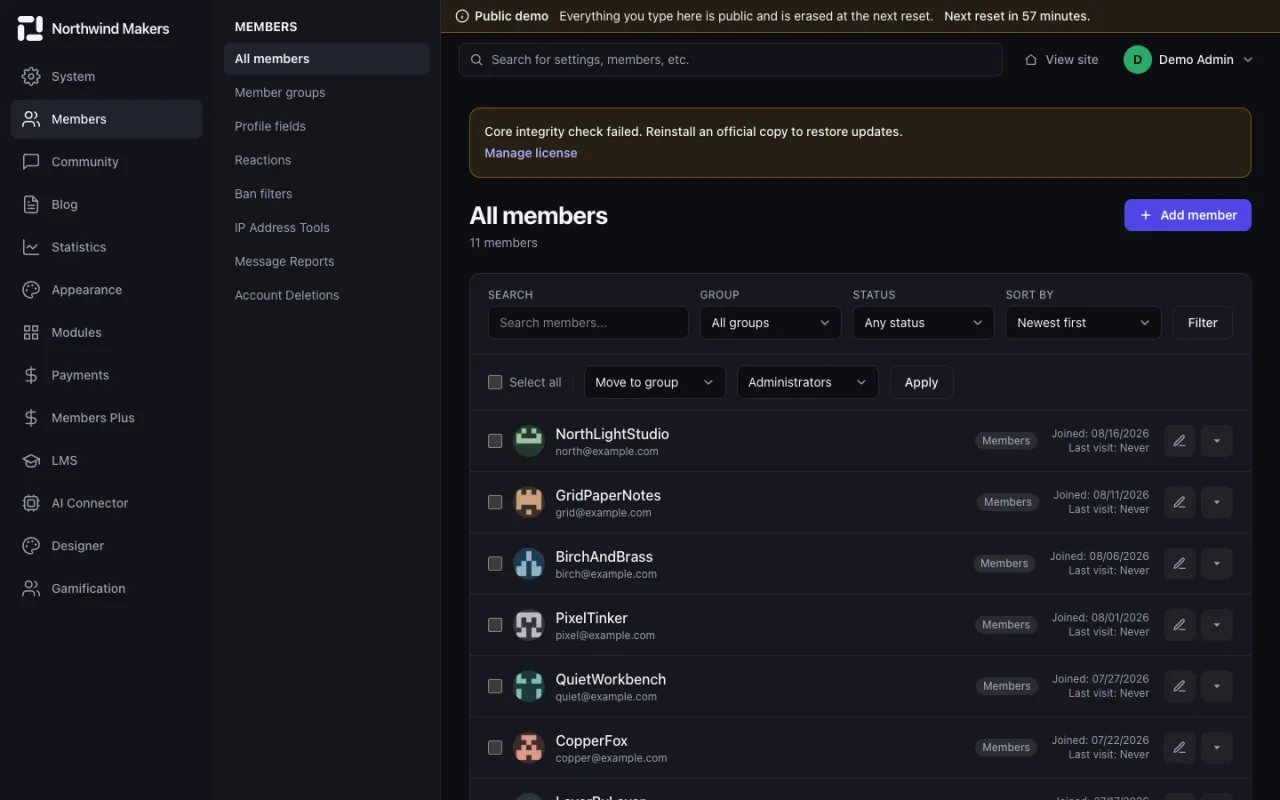Open BirchAndBrass member name link
This screenshot has height=800, width=1280.
pyautogui.click(x=604, y=557)
